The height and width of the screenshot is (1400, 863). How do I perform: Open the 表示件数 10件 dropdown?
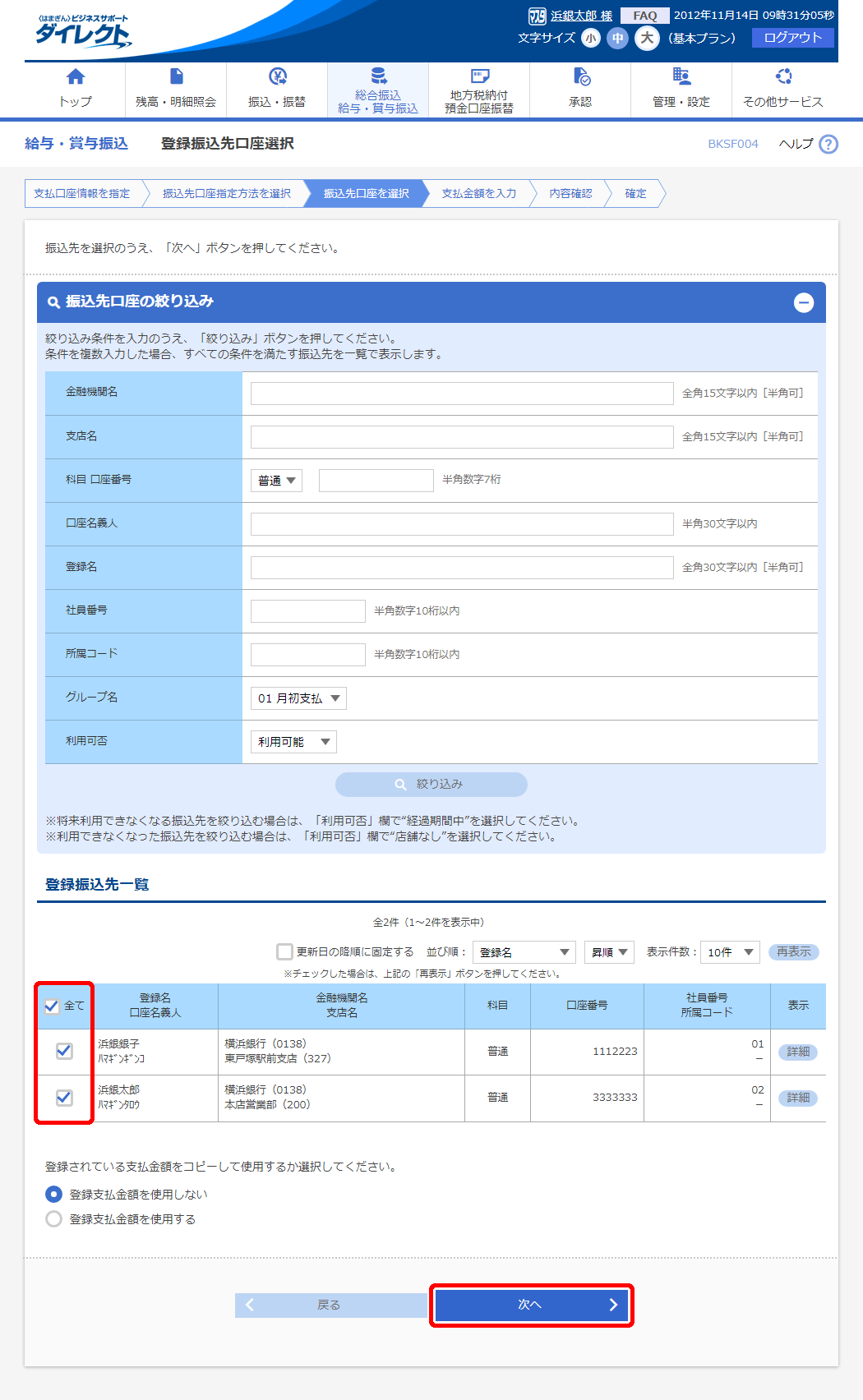(730, 952)
